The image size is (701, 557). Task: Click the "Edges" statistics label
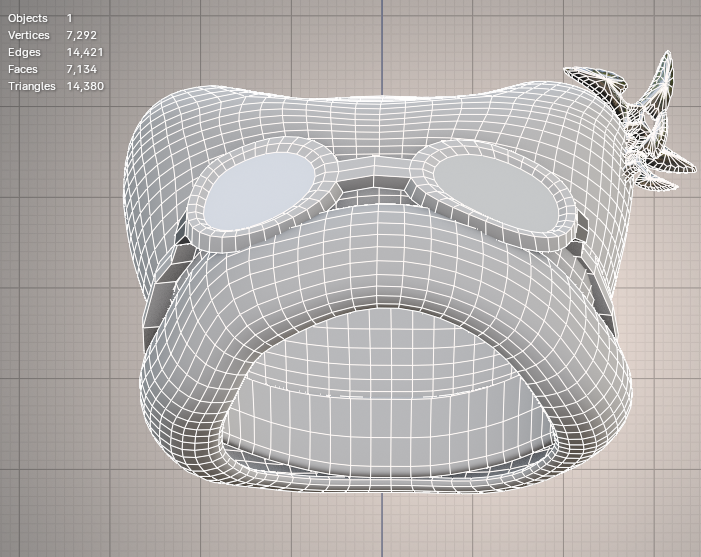coord(24,52)
